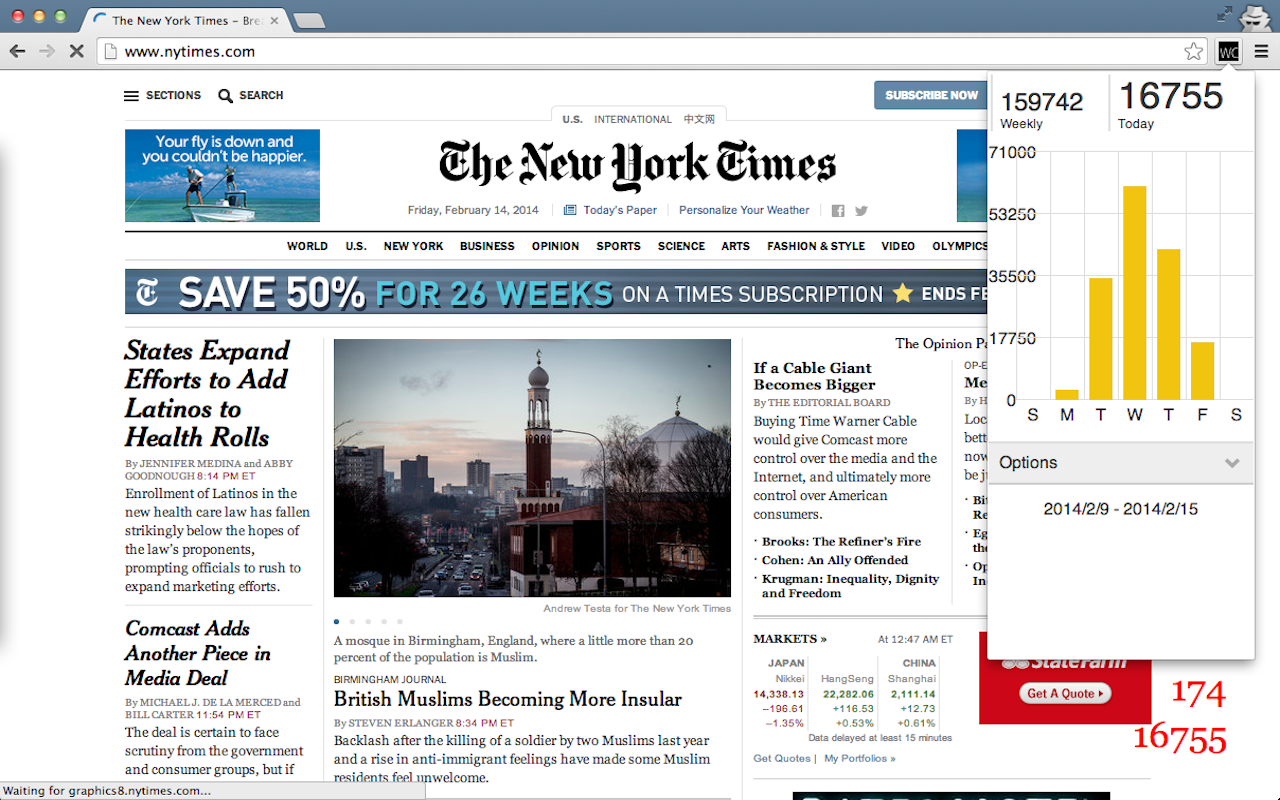Click the Tuesday bar in chart

pos(1100,339)
